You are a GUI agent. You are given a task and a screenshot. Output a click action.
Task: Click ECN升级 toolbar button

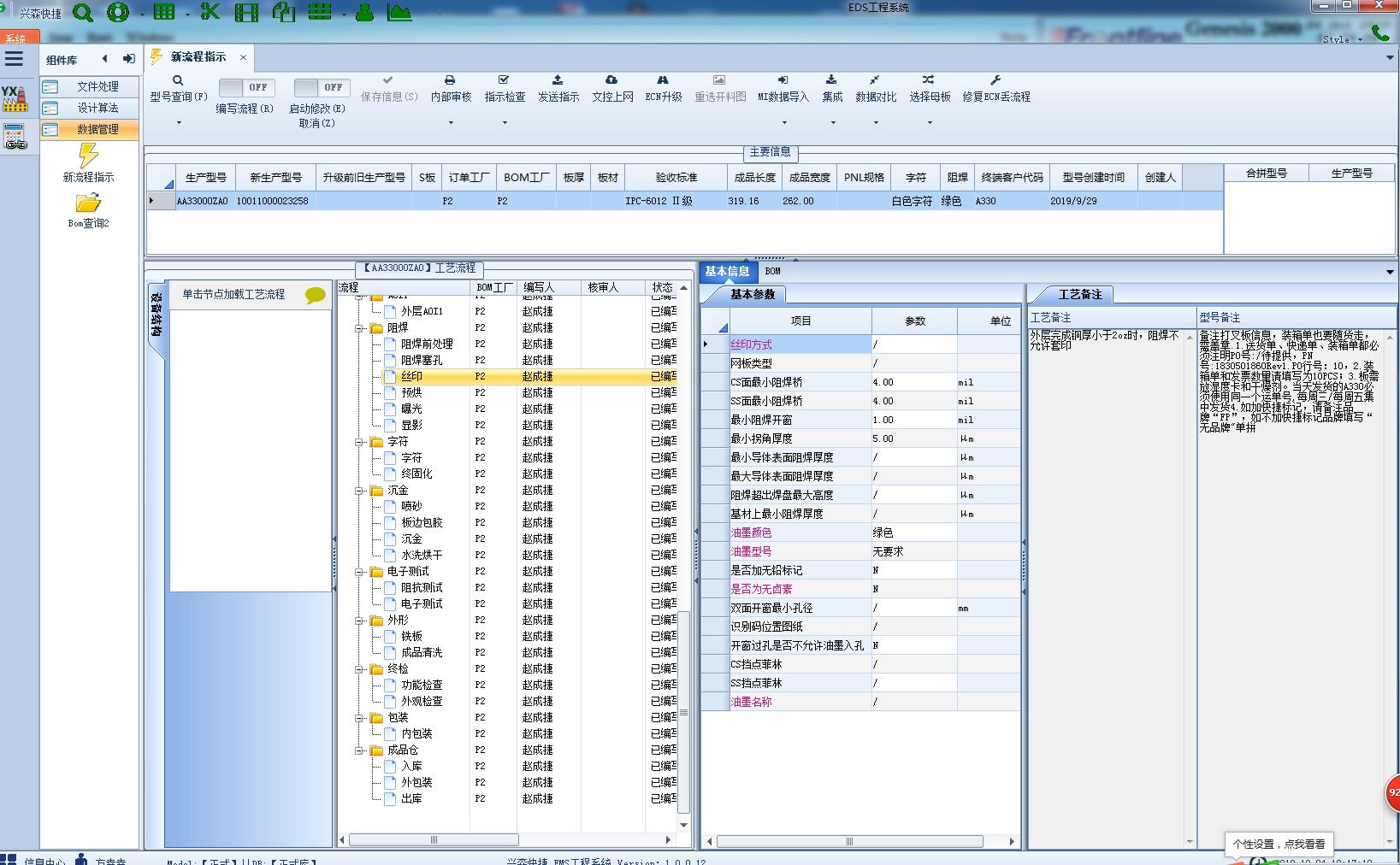tap(664, 89)
